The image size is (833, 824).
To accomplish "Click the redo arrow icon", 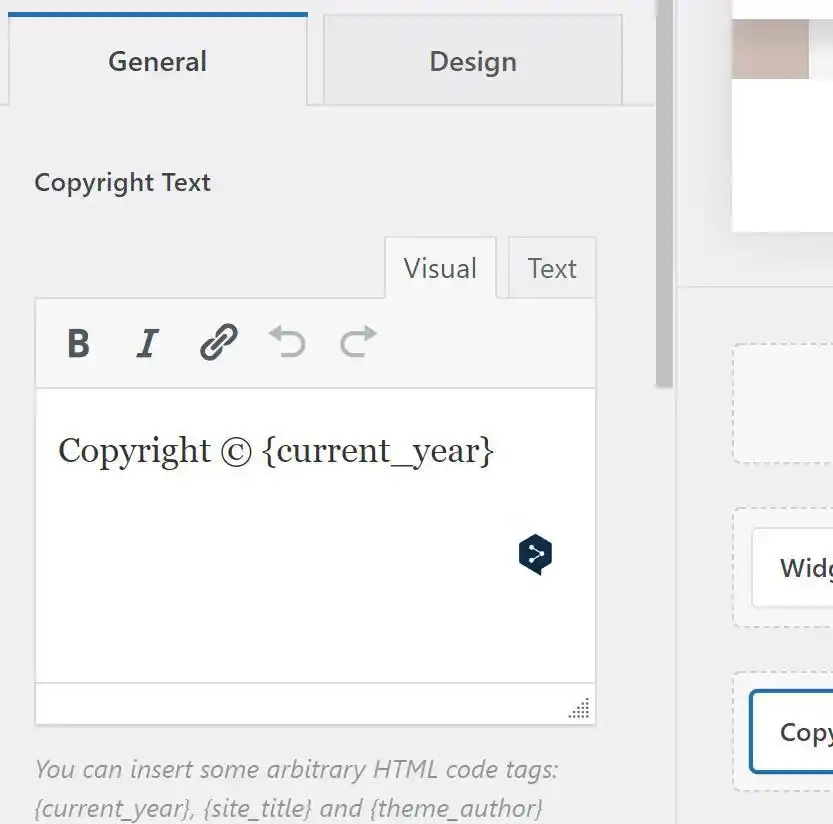I will [358, 343].
